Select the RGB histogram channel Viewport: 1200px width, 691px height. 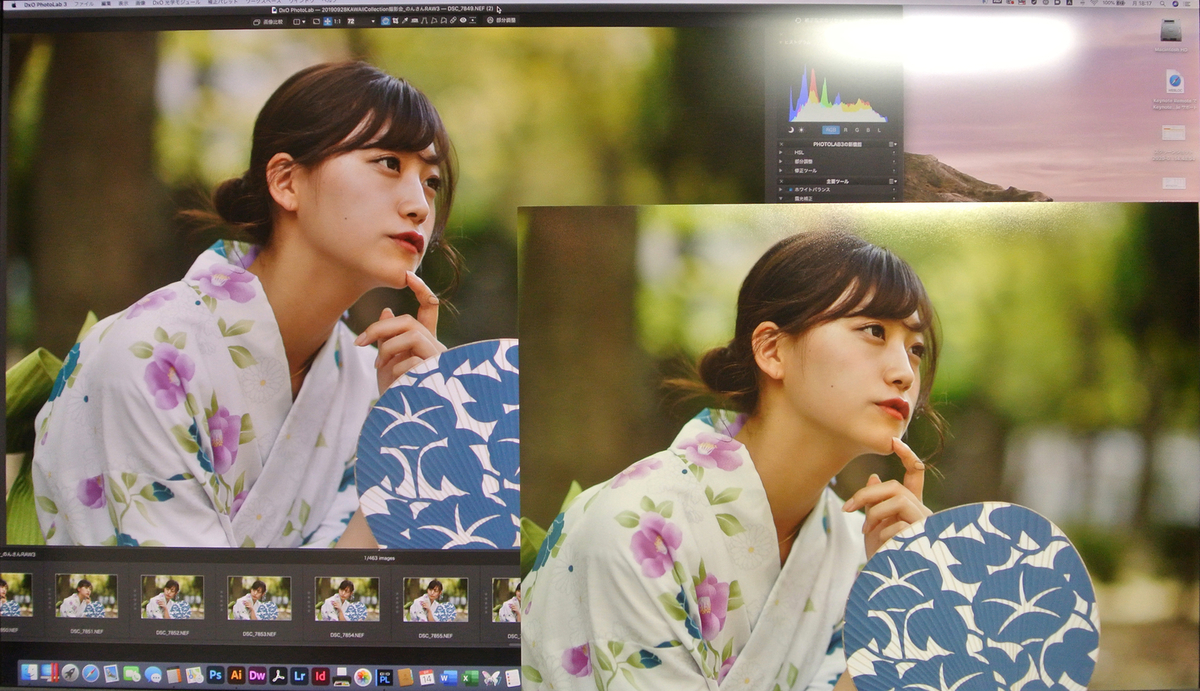click(x=831, y=130)
